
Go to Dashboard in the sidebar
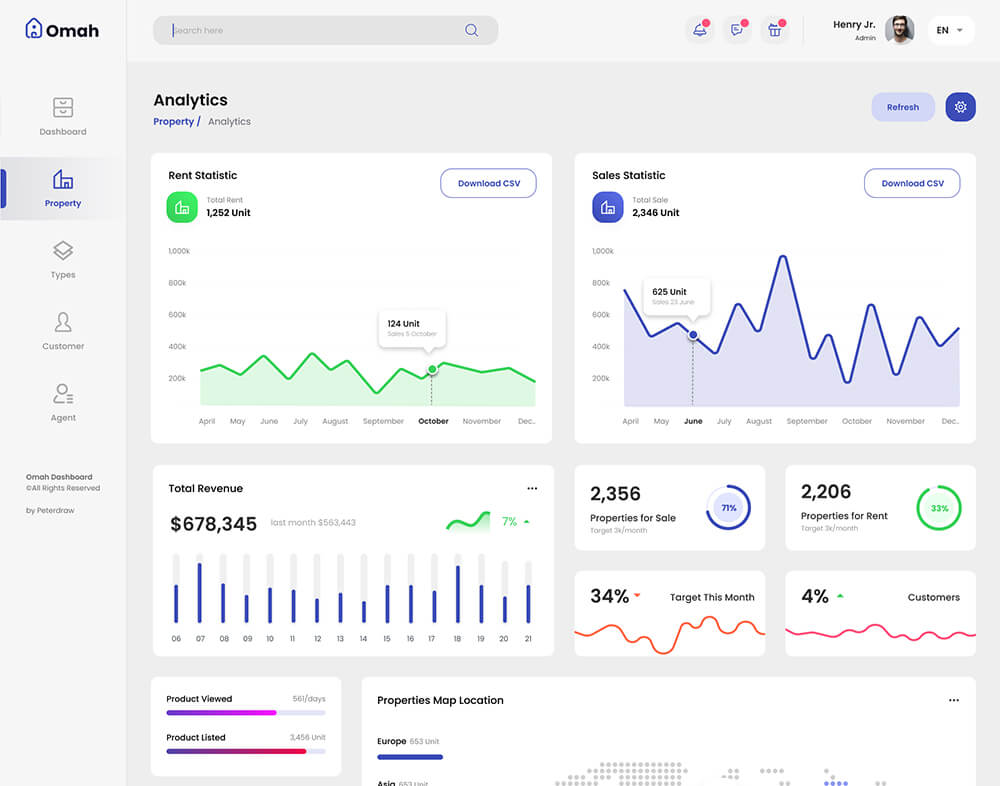(x=63, y=116)
